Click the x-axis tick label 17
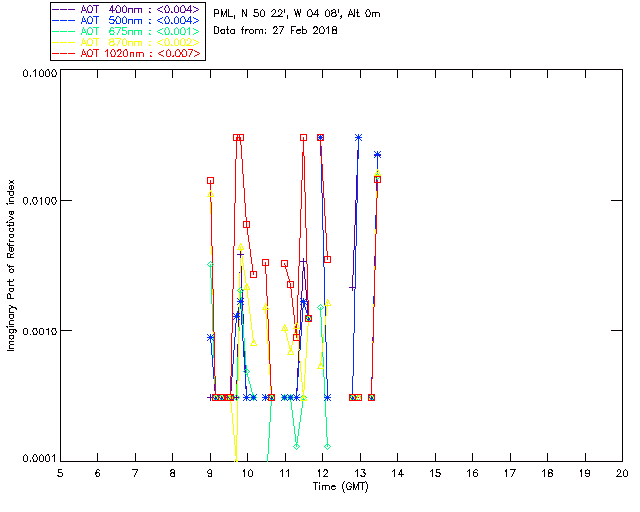640x512 pixels. (x=510, y=473)
